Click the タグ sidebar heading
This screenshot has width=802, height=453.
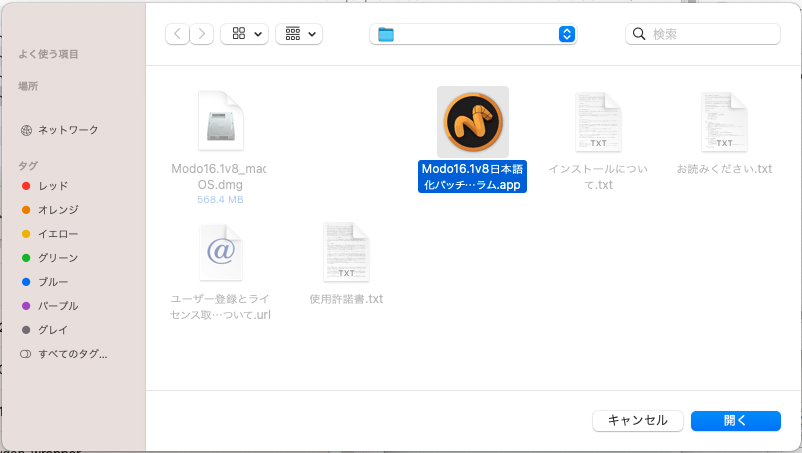click(x=28, y=165)
